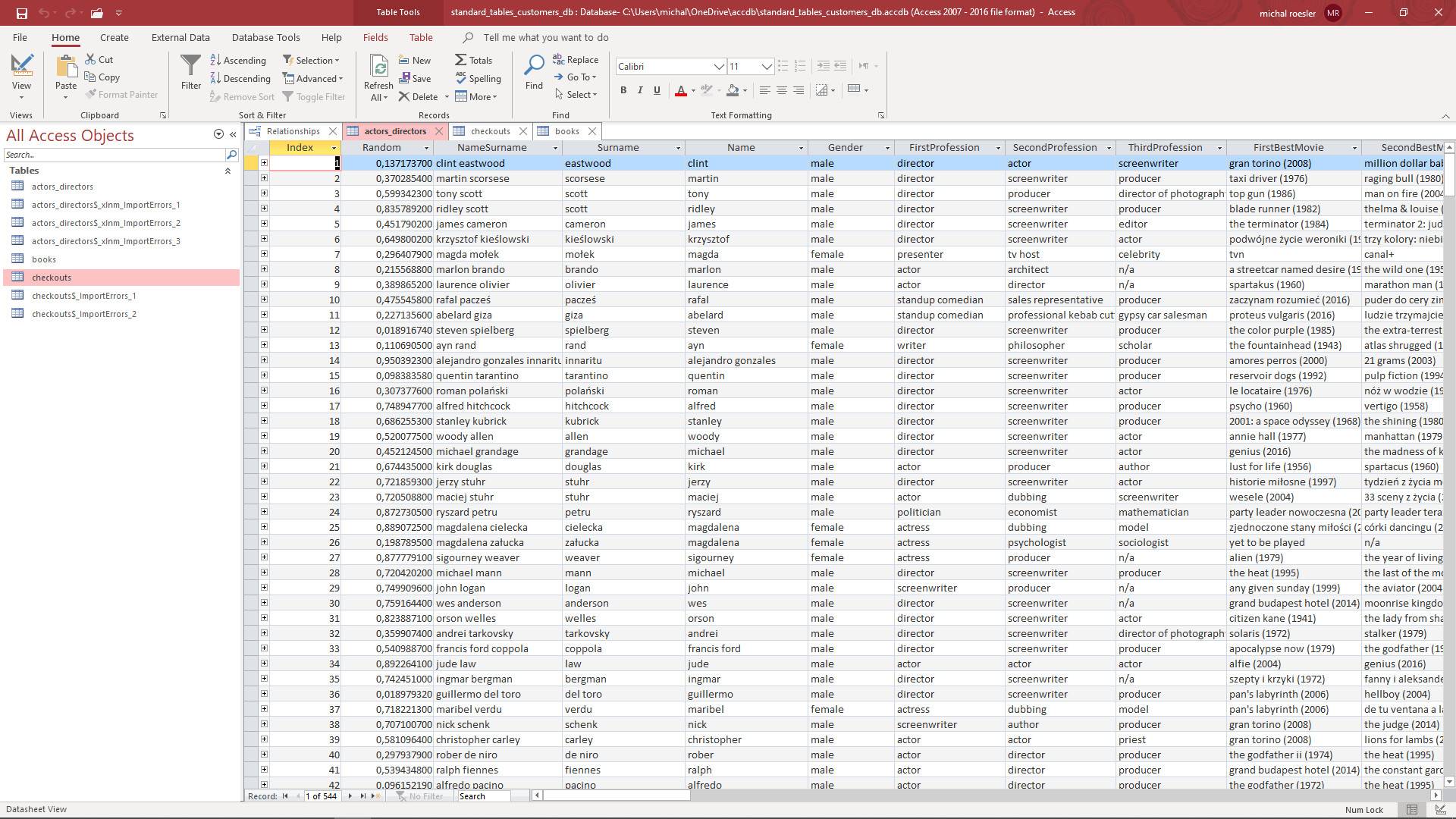The width and height of the screenshot is (1456, 819).
Task: Open the font size dropdown
Action: point(767,67)
